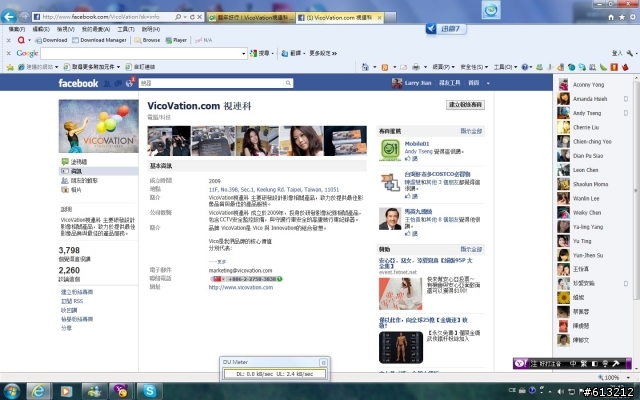640x400 pixels.
Task: Click the facebook logo
Action: point(78,83)
